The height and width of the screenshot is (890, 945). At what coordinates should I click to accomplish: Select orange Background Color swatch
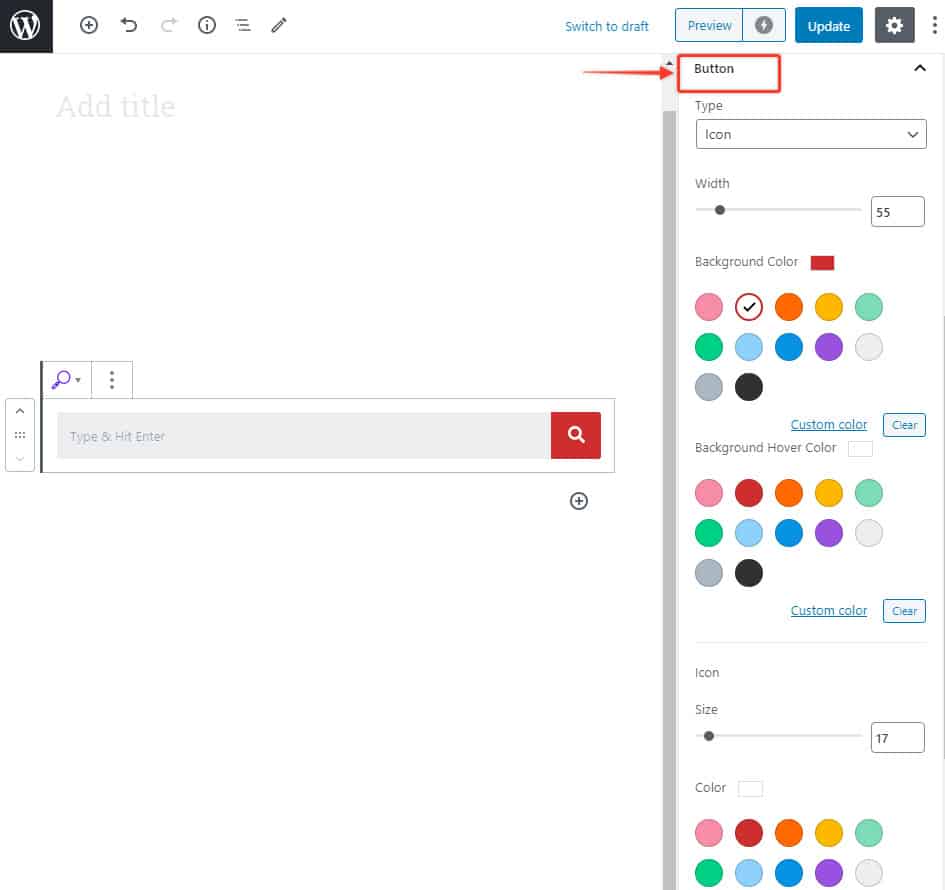click(x=789, y=306)
